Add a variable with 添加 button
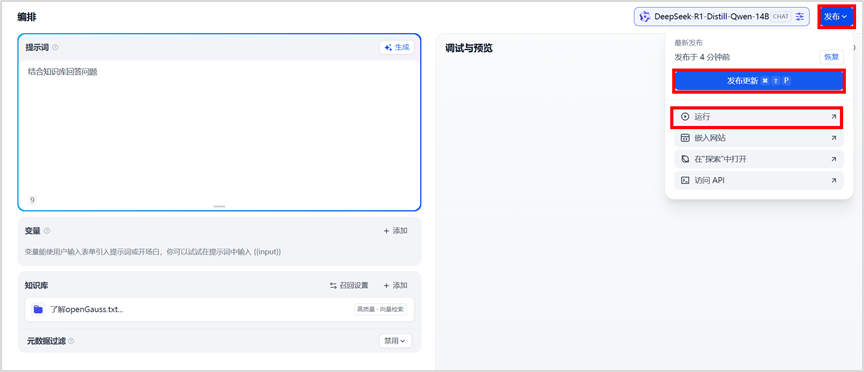The height and width of the screenshot is (372, 864). click(x=395, y=231)
